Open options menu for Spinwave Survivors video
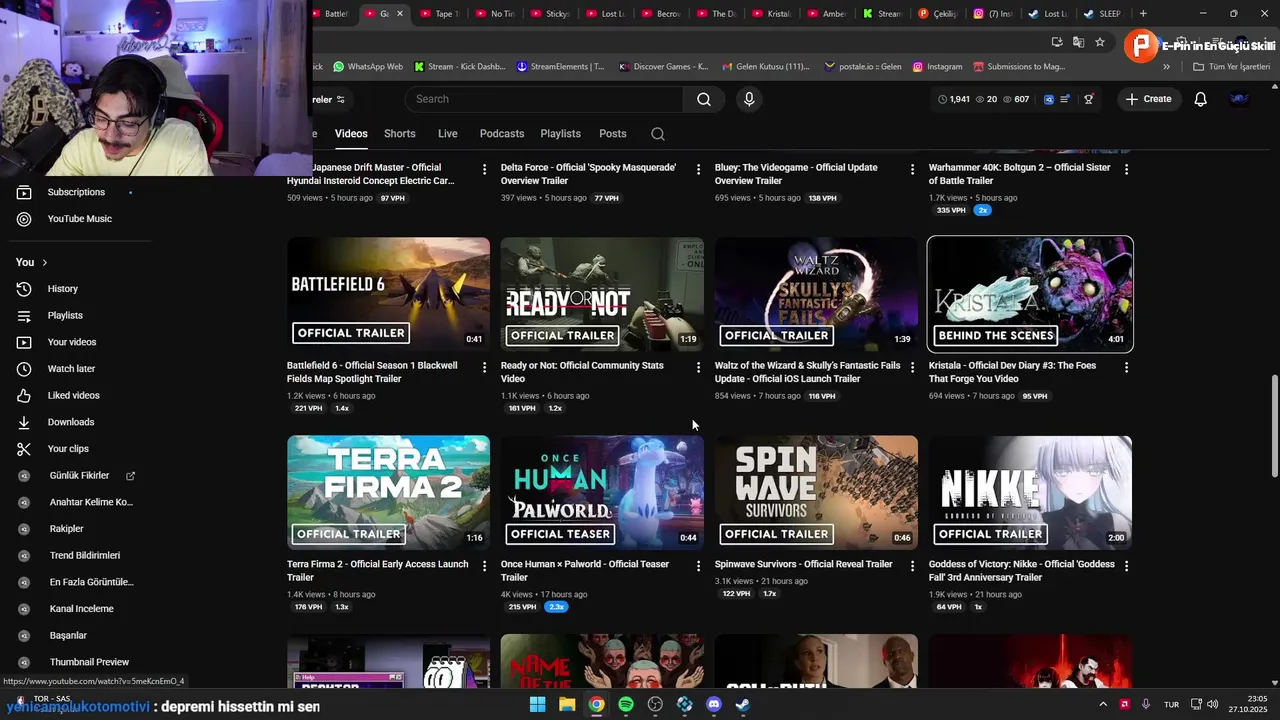 pos(912,566)
